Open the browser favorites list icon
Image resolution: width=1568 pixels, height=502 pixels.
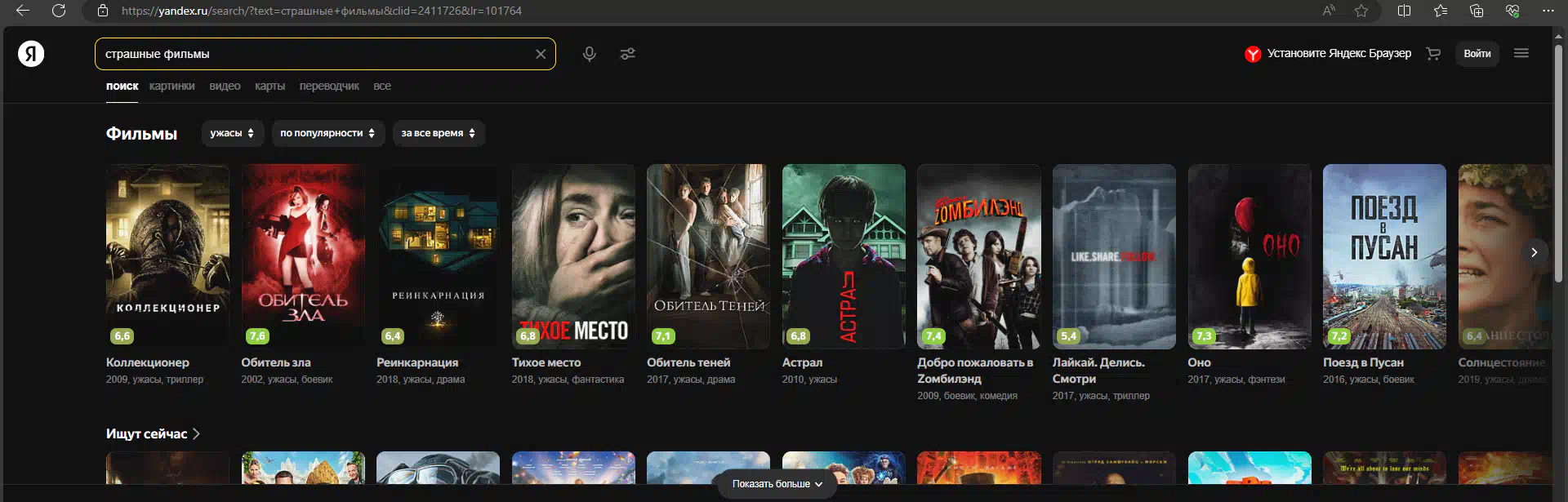(x=1441, y=11)
